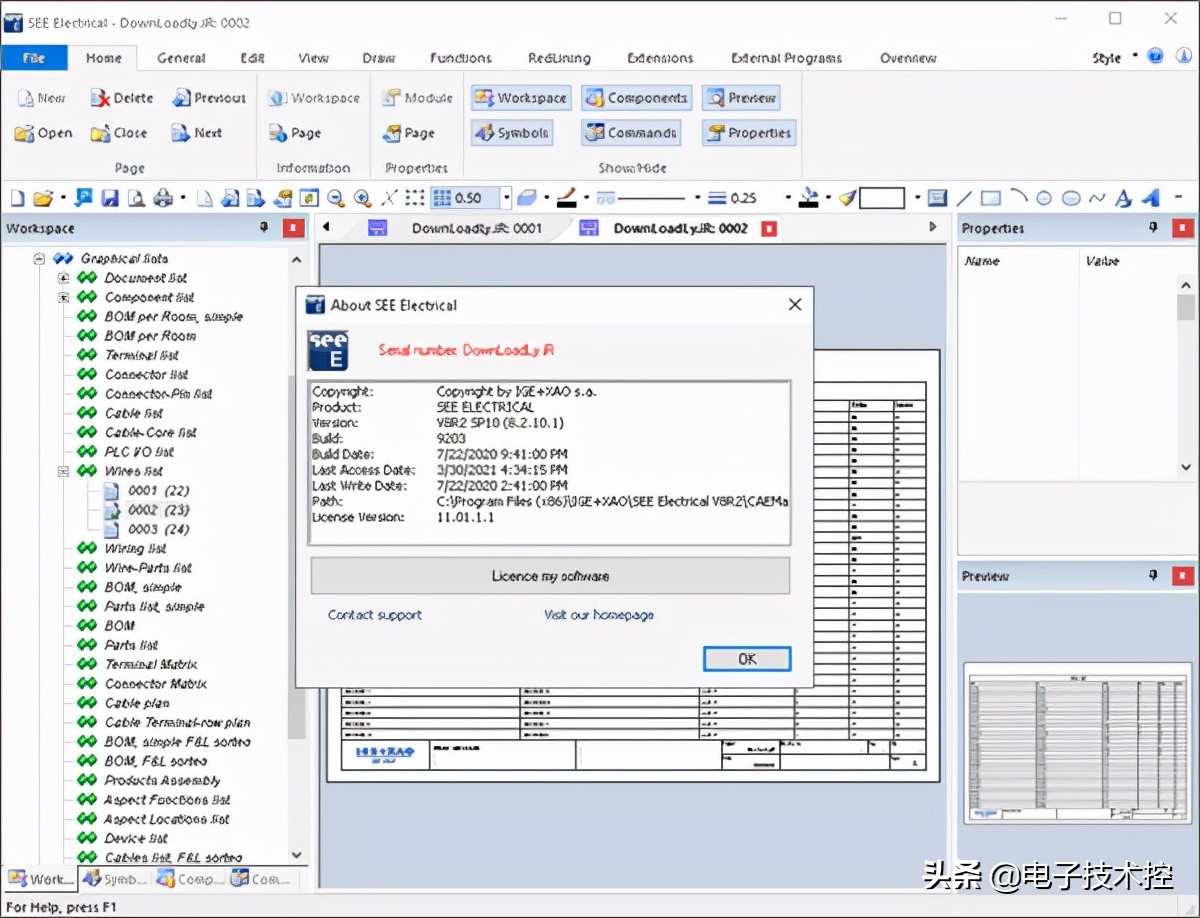1200x918 pixels.
Task: Click the white fill color swatch box
Action: point(881,198)
